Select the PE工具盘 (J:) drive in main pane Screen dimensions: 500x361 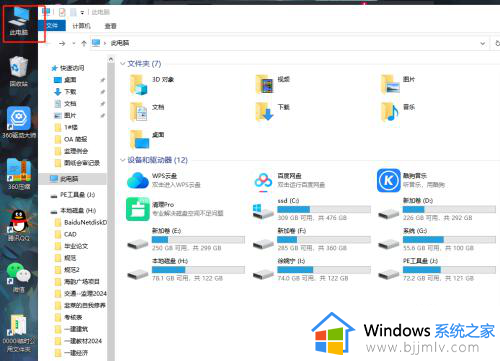[x=437, y=270]
